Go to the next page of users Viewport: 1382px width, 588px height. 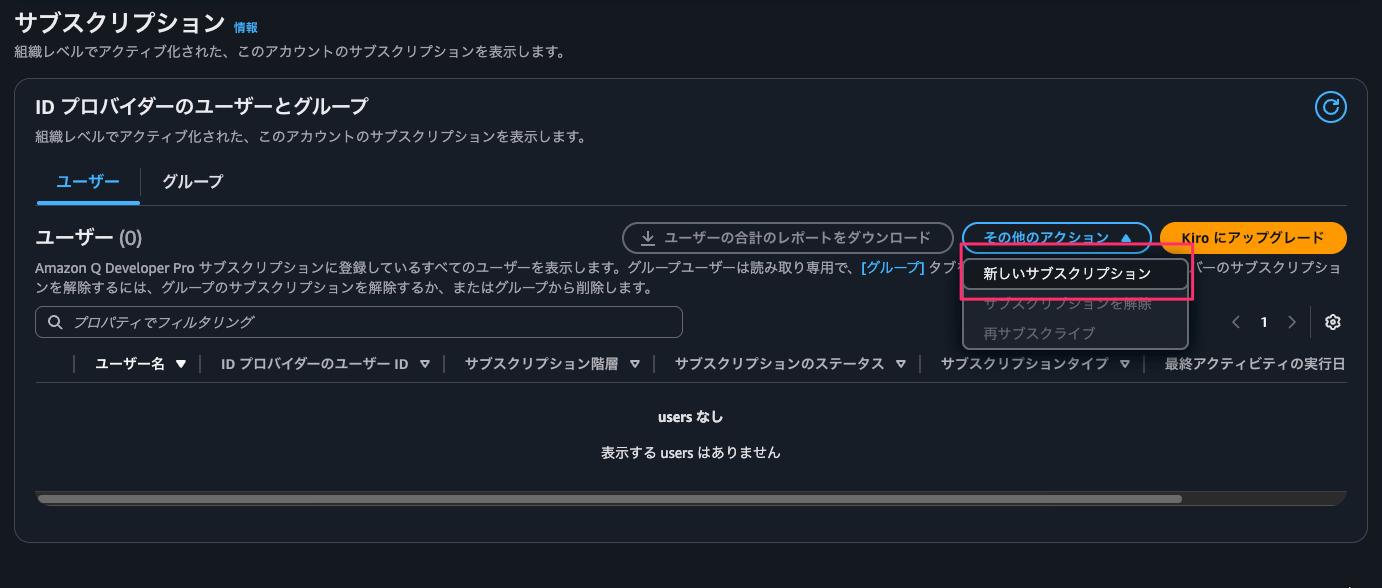click(x=1292, y=322)
